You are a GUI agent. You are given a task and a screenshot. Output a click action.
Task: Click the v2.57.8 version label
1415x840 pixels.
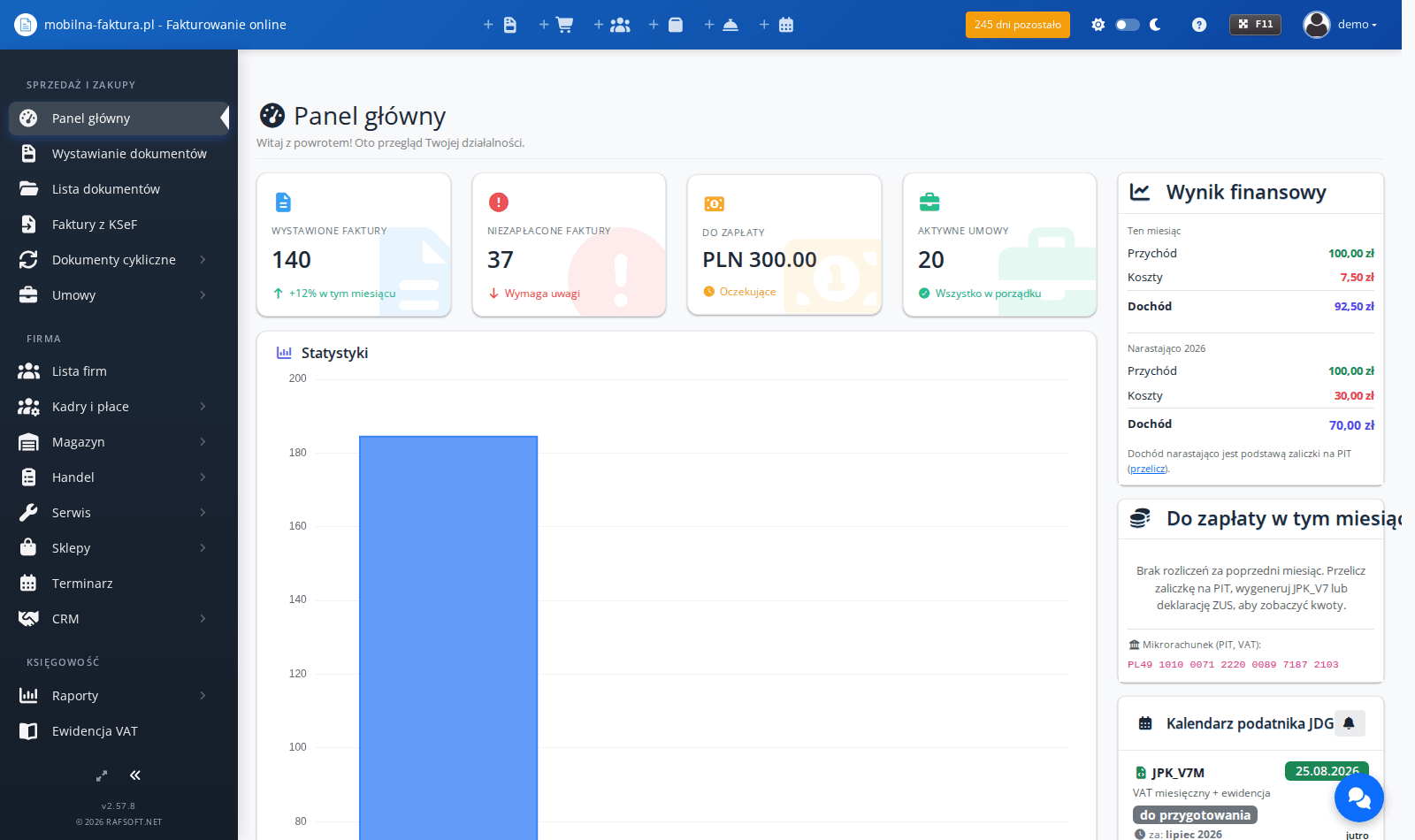coord(119,806)
